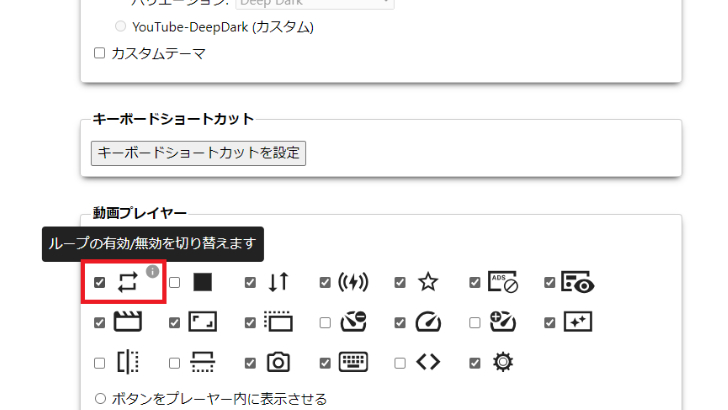Uncheck the pop-up player checkbox
The image size is (728, 410).
coord(250,323)
